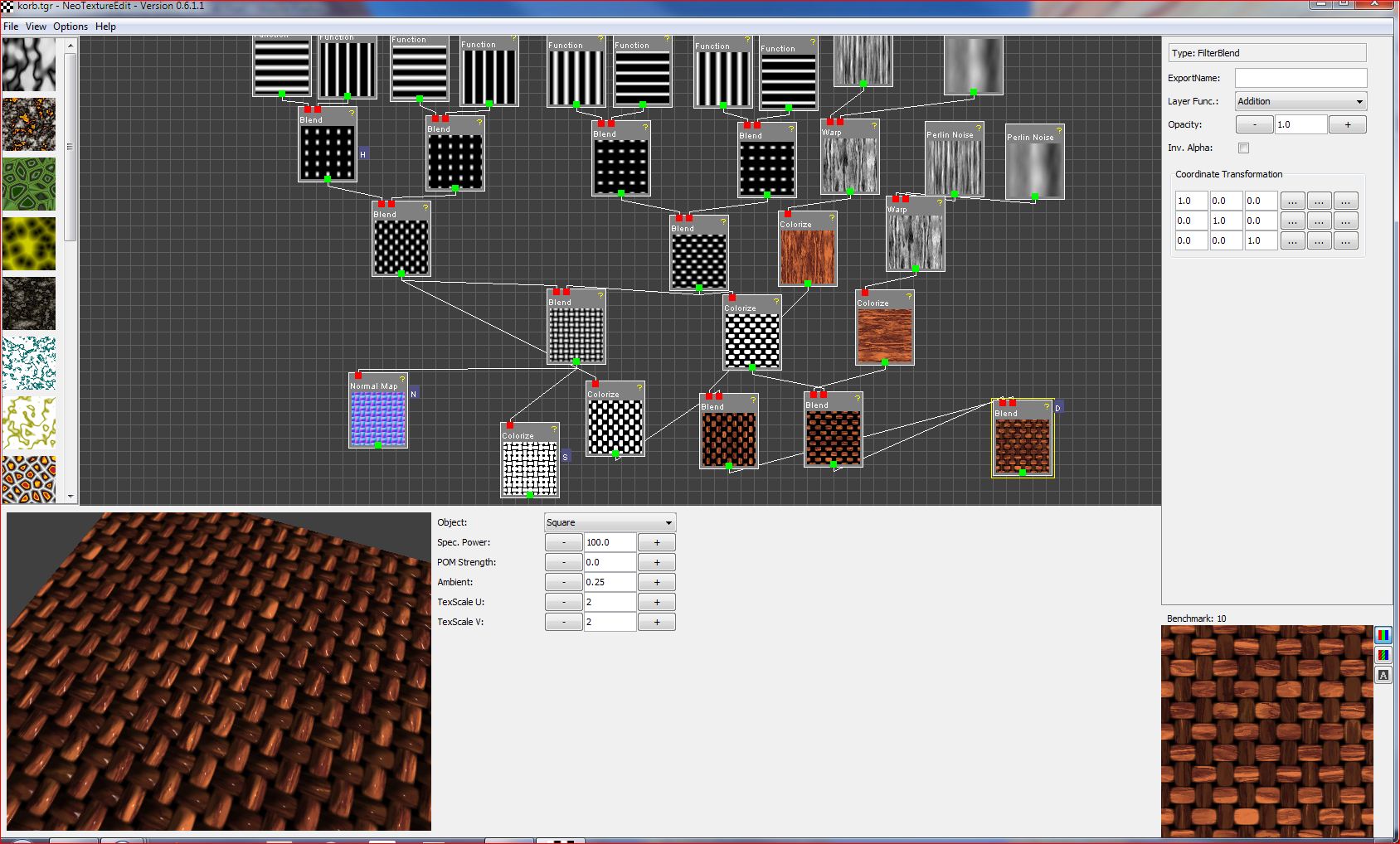Screen dimensions: 1400x844
Task: Open the File menu
Action: [11, 27]
